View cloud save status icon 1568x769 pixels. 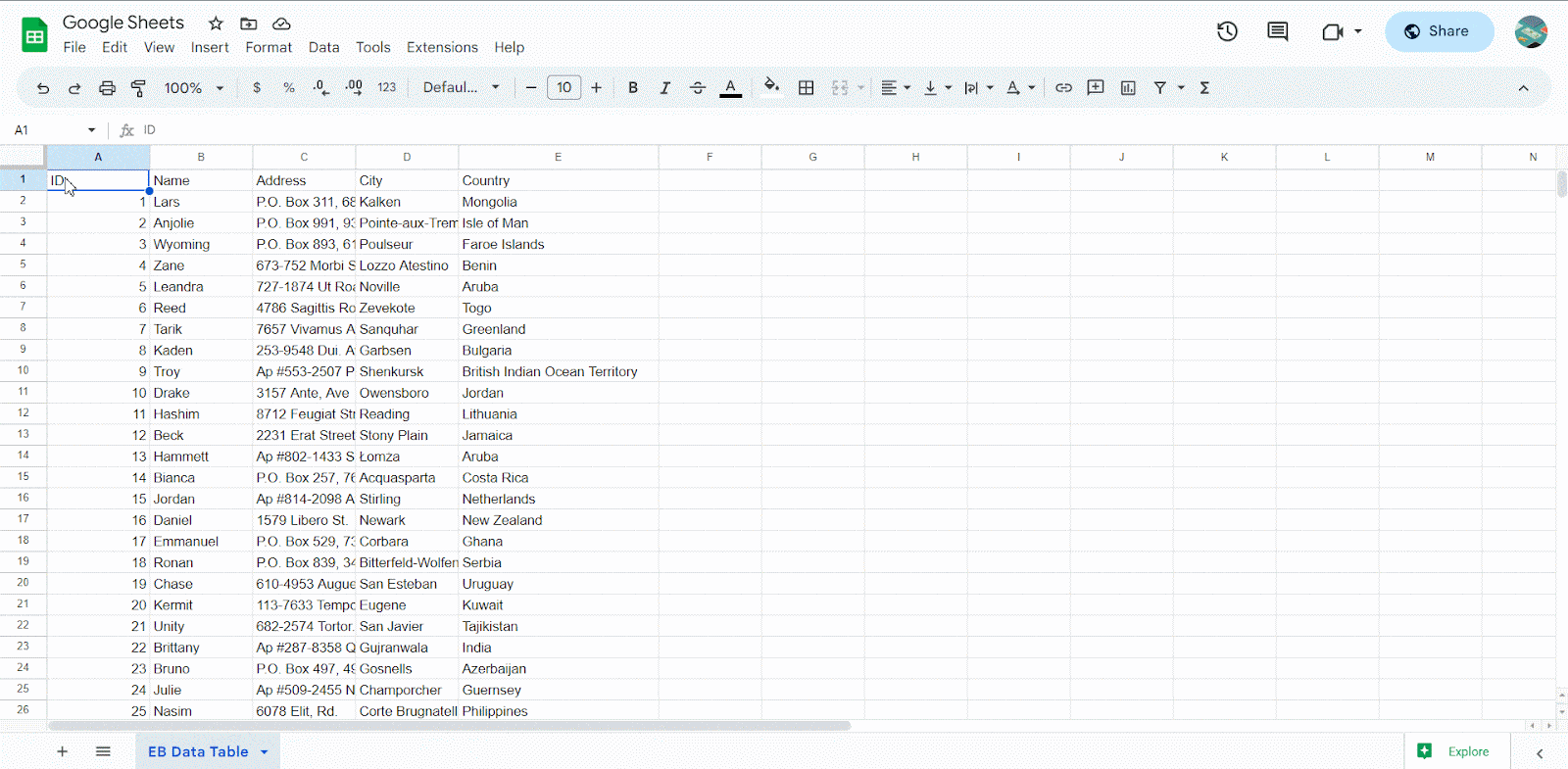point(281,24)
